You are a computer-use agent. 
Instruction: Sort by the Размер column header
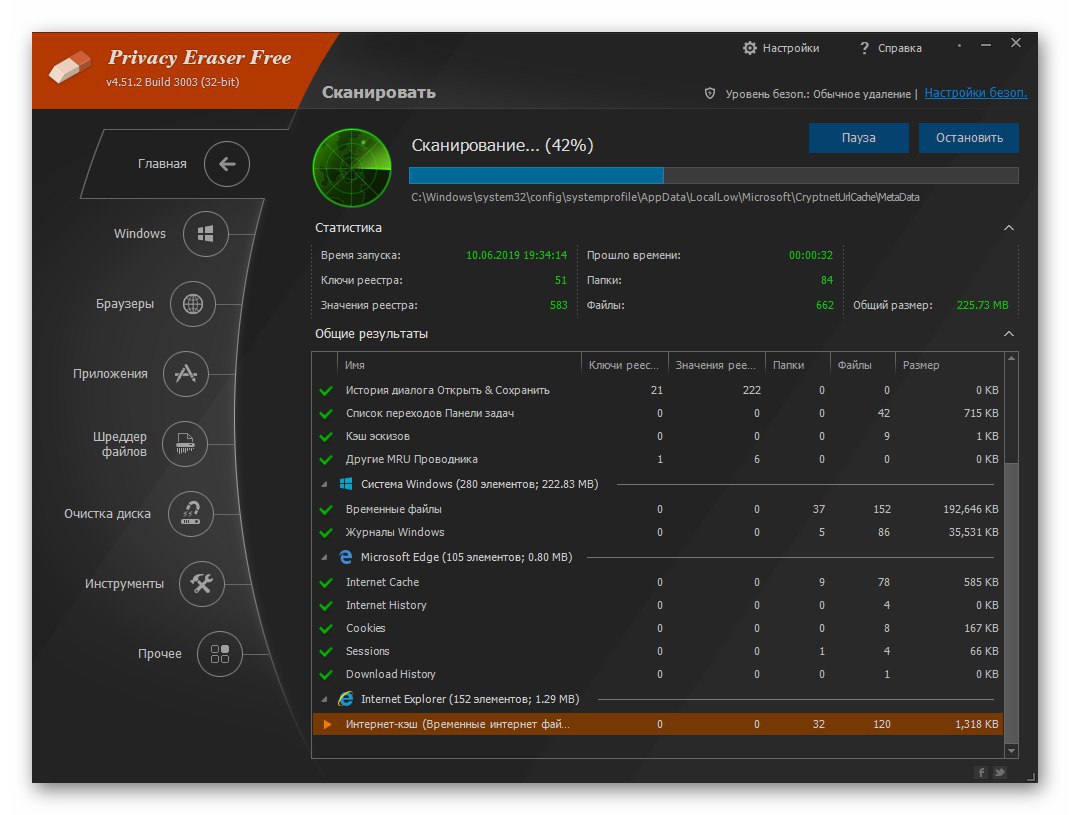pos(949,365)
